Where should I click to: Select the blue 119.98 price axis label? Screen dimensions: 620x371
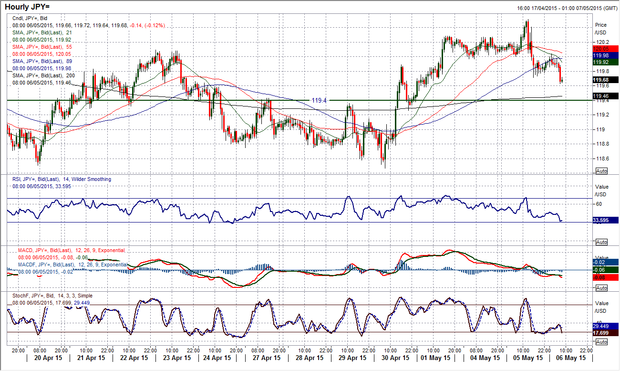[x=605, y=56]
